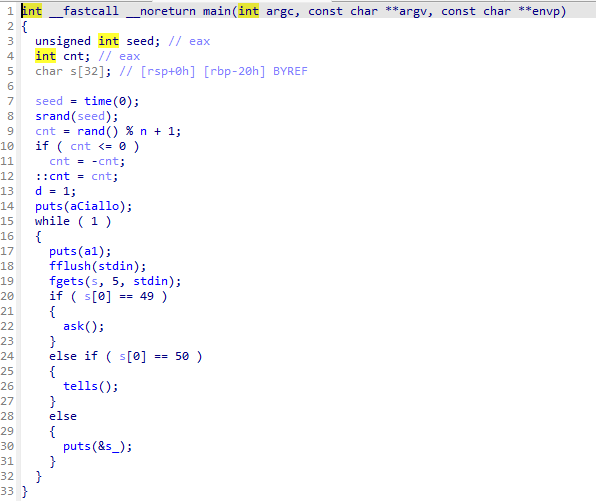Click the while keyword
Screen dimensions: 596x501
tap(52, 221)
